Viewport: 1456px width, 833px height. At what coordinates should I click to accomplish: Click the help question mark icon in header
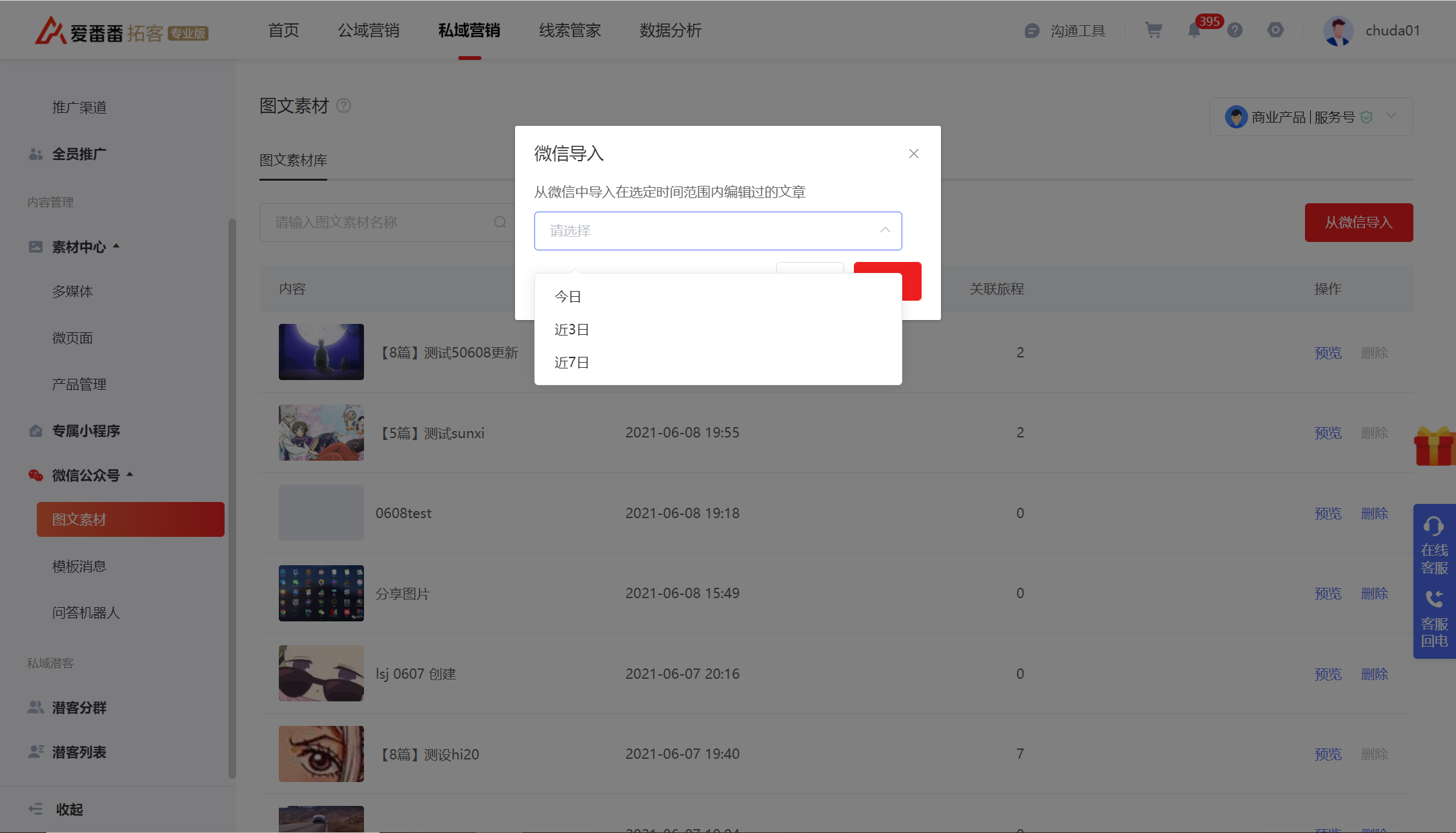point(1235,30)
